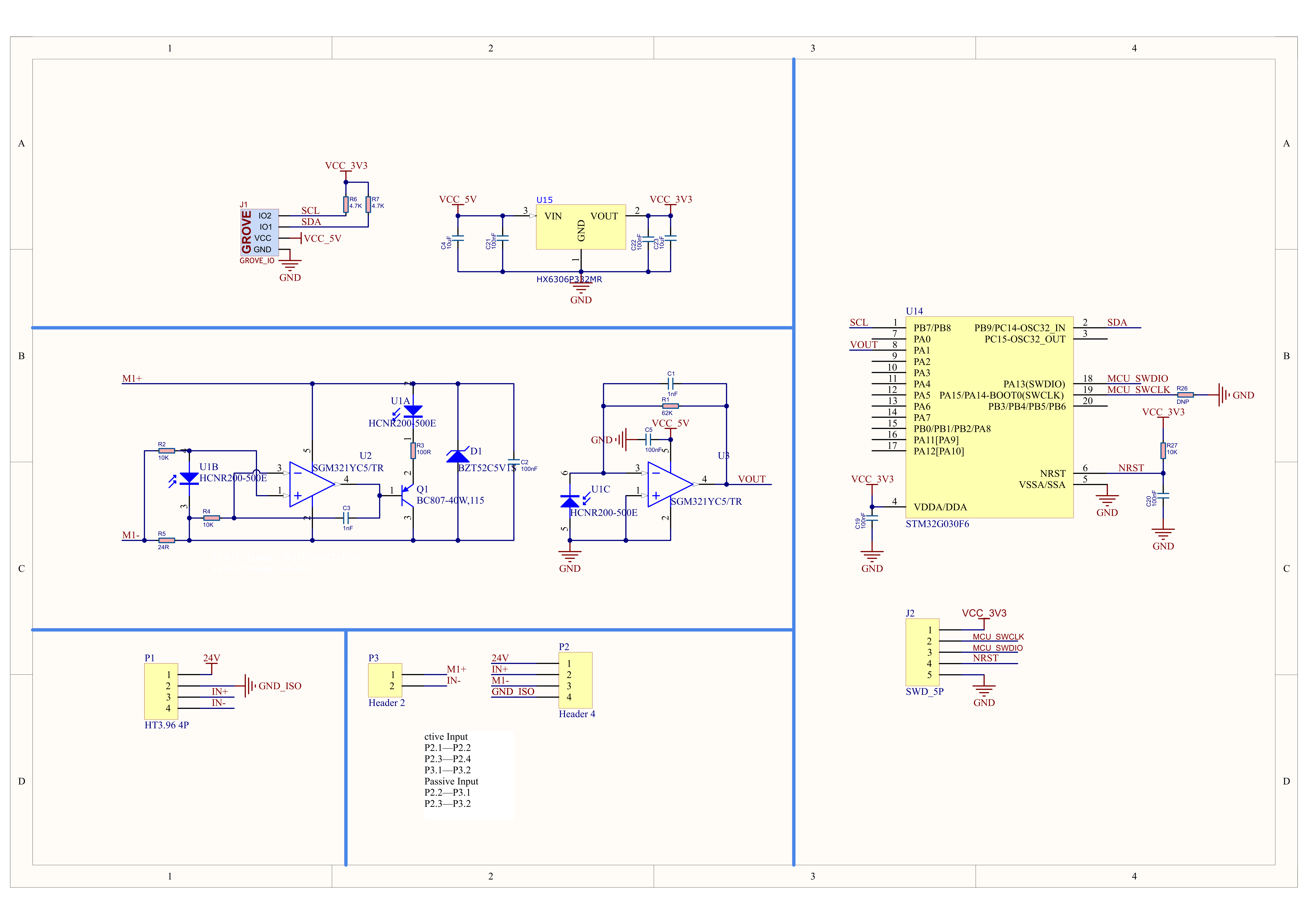The image size is (1308, 924).
Task: Select the M1+ net label
Action: [132, 378]
